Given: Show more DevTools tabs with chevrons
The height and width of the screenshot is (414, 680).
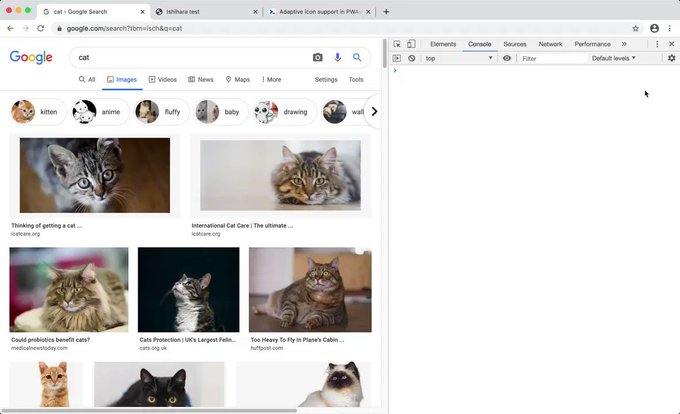Looking at the screenshot, I should pyautogui.click(x=624, y=44).
